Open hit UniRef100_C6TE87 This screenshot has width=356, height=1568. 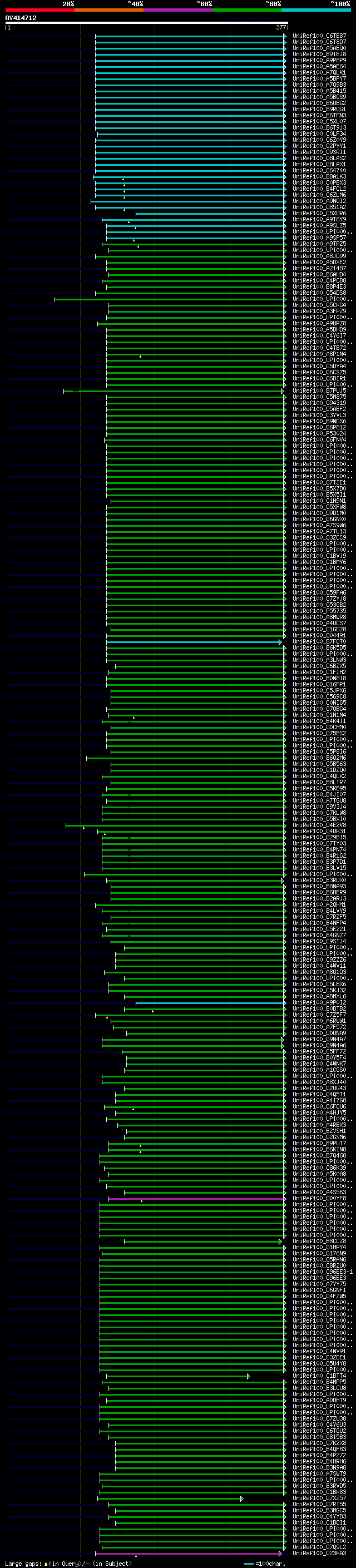[319, 36]
